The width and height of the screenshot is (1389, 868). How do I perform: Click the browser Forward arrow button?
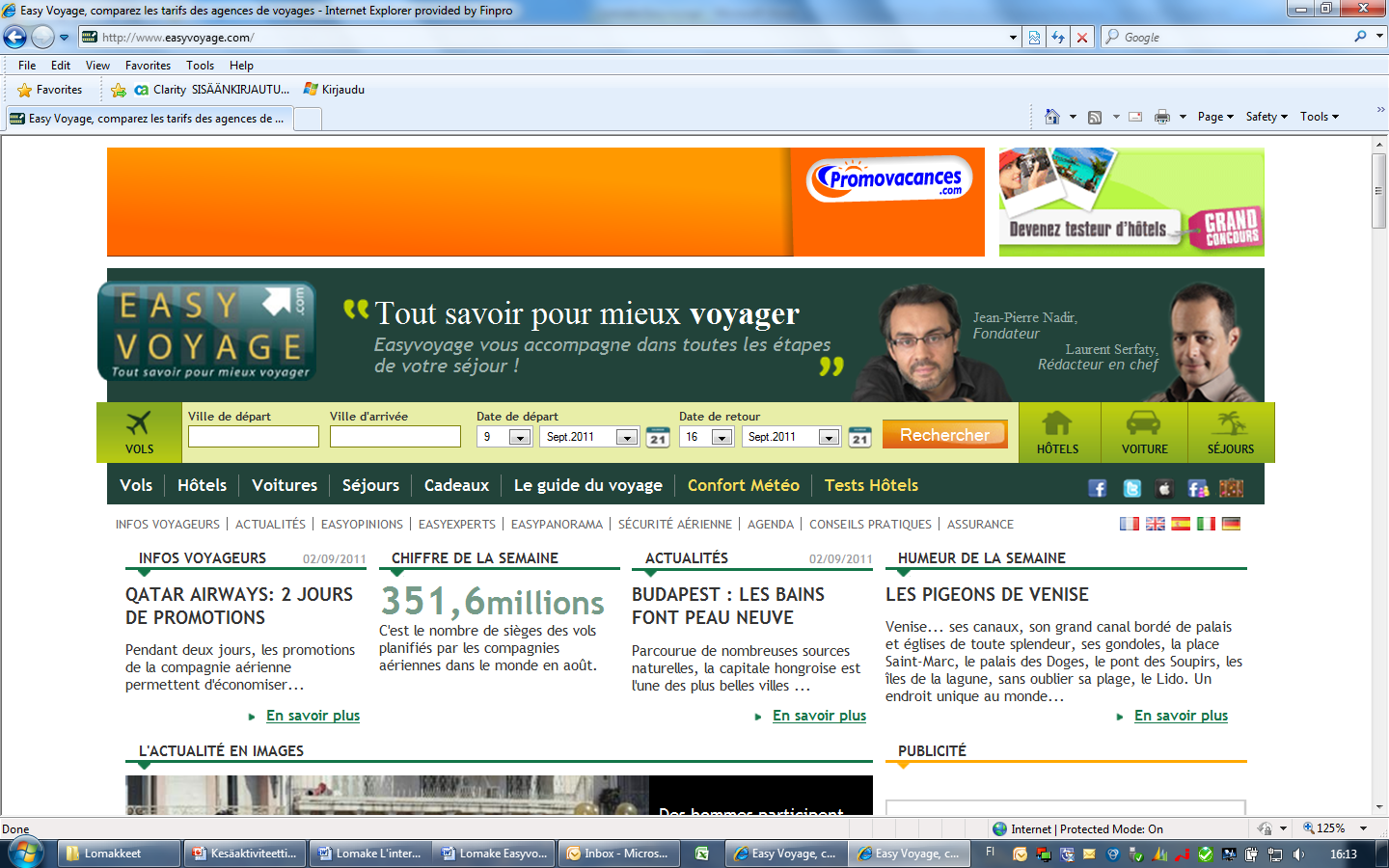[x=42, y=37]
